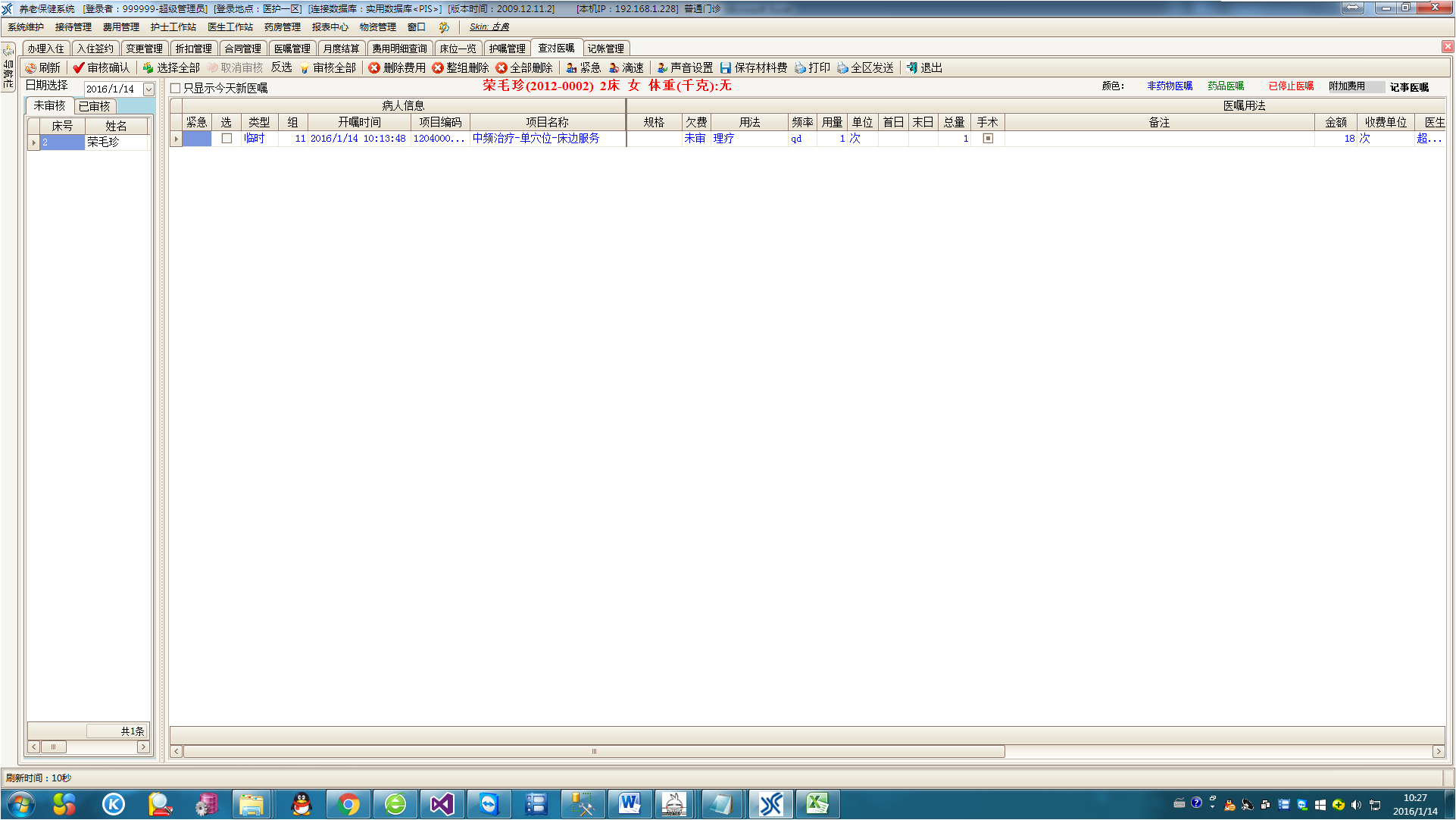Click the 刷新 refresh icon
The image size is (1456, 820).
(x=31, y=68)
